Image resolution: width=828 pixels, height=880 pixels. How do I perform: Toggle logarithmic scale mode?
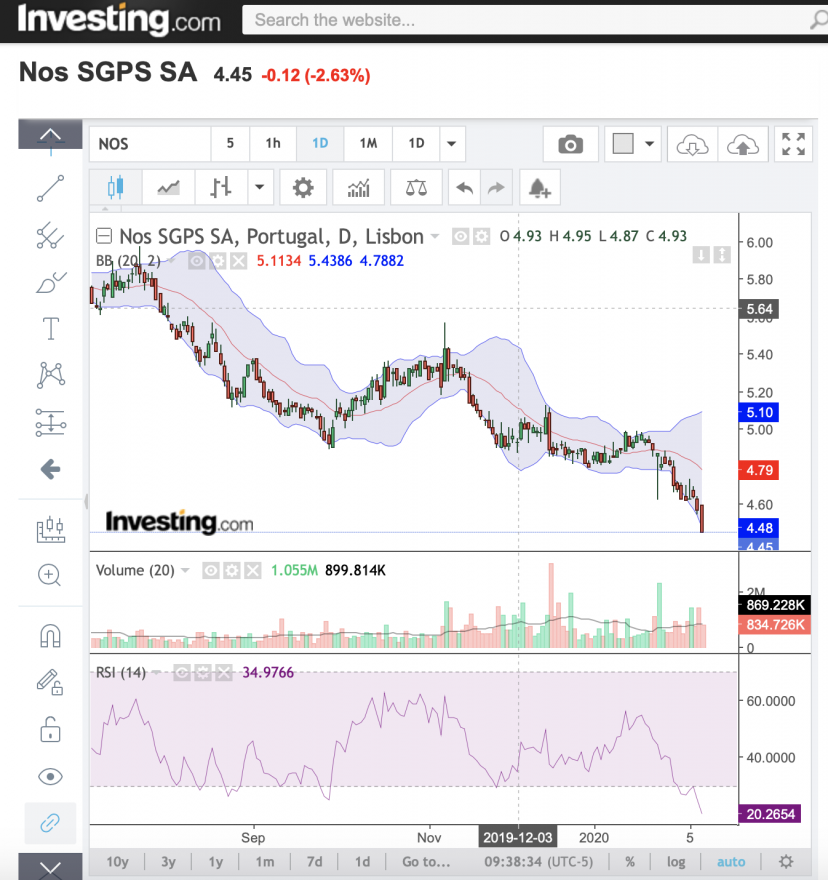(676, 861)
